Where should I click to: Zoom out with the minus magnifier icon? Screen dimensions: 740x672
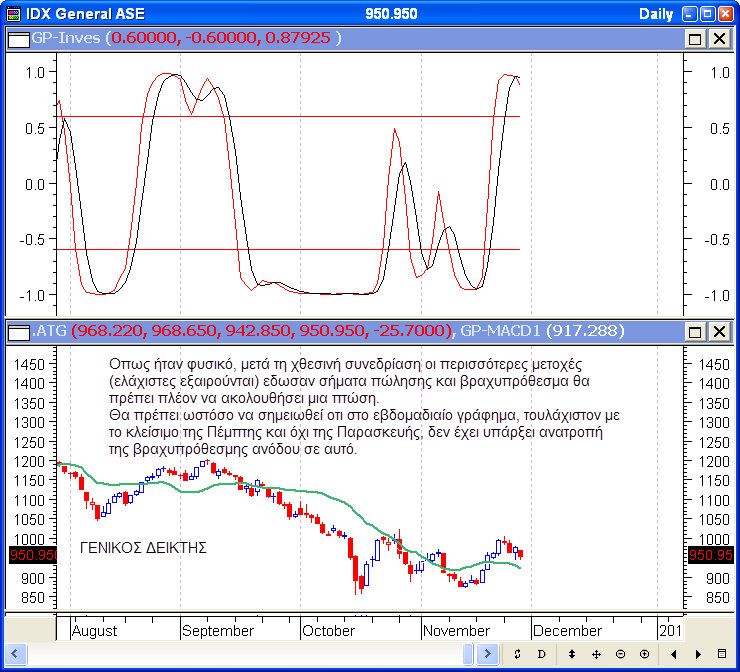coord(620,654)
